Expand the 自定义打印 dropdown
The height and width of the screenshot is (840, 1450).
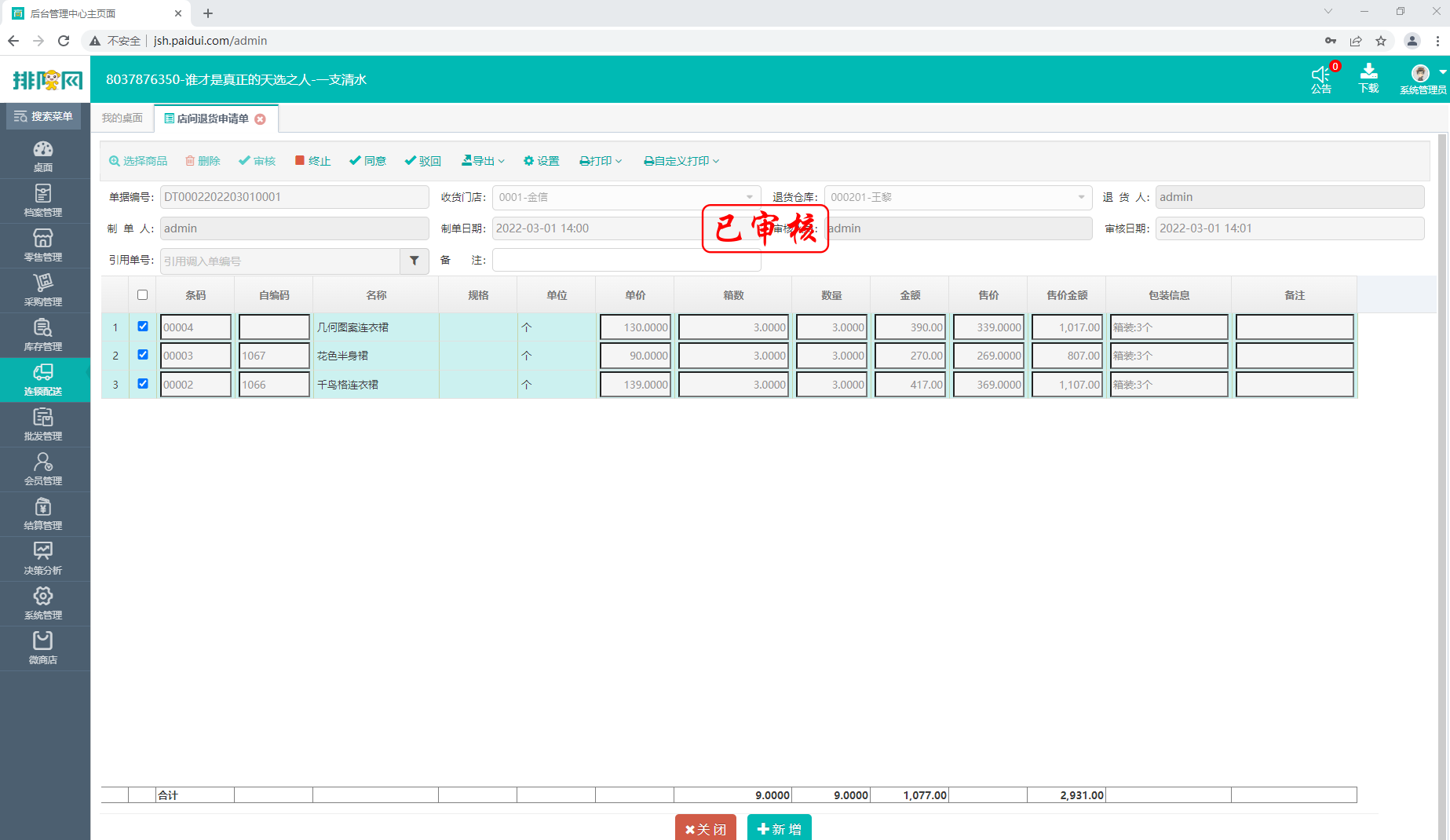[x=681, y=161]
